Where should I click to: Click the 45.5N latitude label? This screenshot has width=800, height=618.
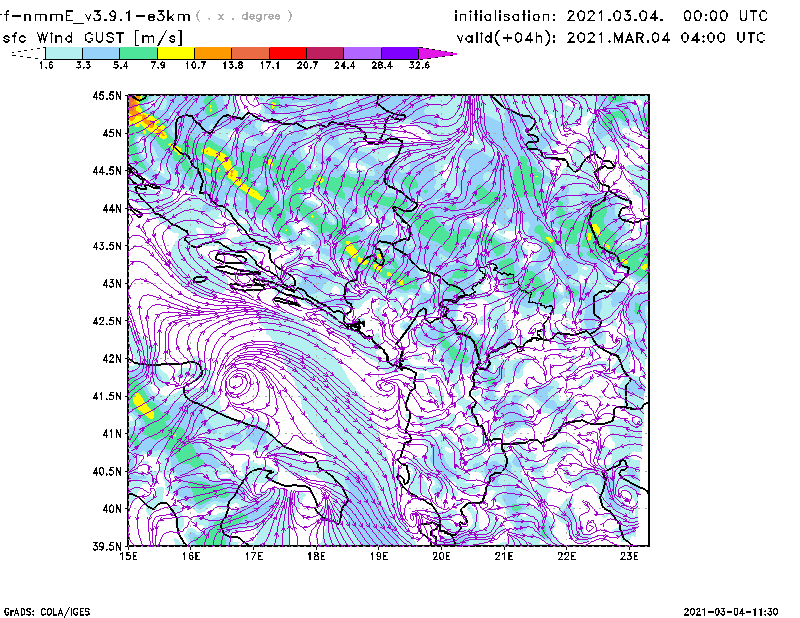[107, 95]
